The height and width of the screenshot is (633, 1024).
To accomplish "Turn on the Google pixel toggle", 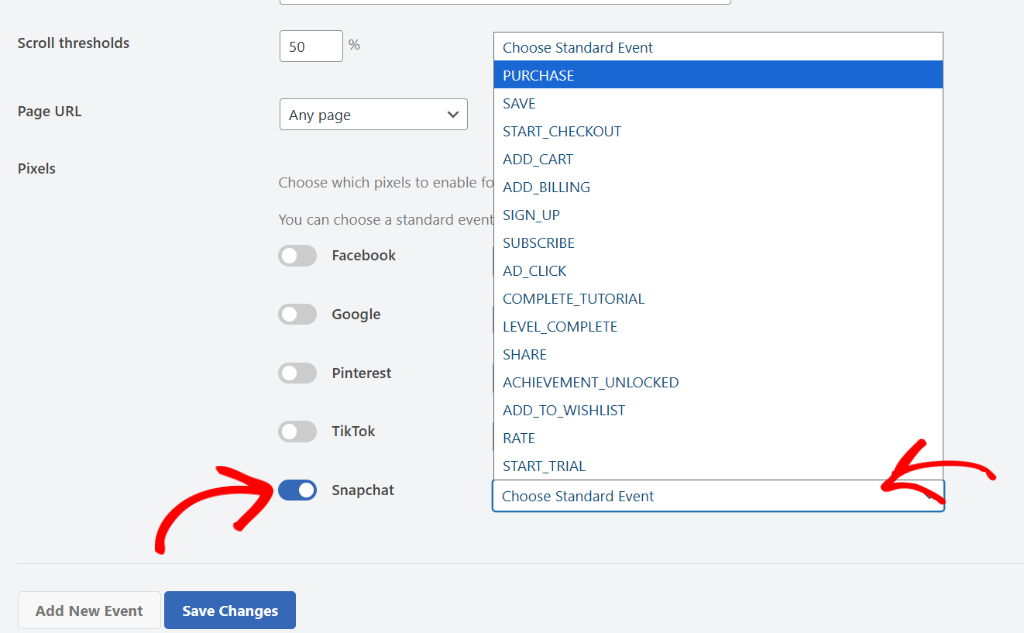I will click(x=297, y=315).
